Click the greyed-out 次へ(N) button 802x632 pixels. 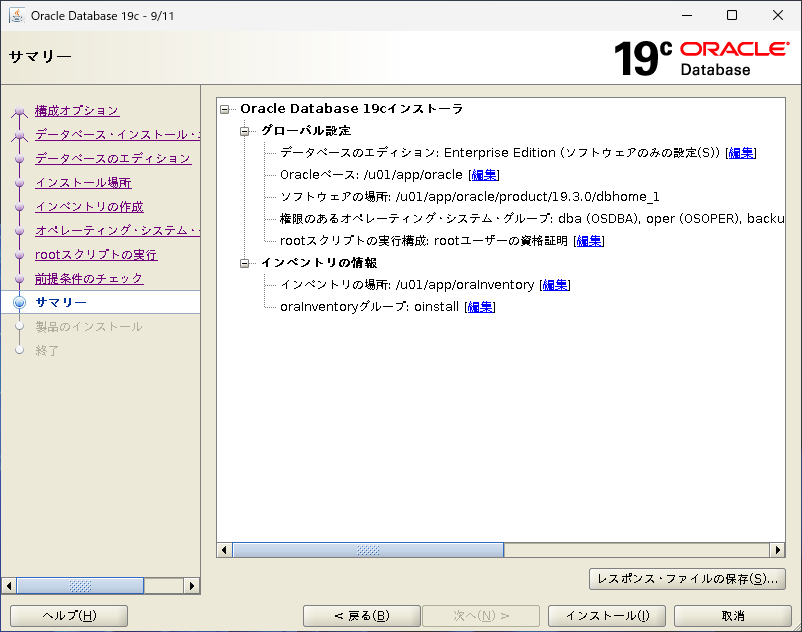coord(481,616)
